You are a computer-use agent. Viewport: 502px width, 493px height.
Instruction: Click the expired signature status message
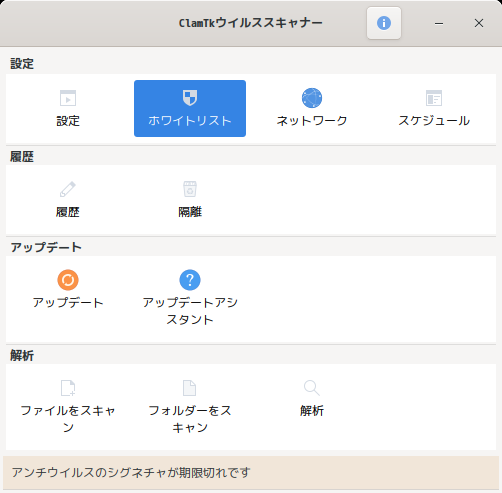(131, 473)
